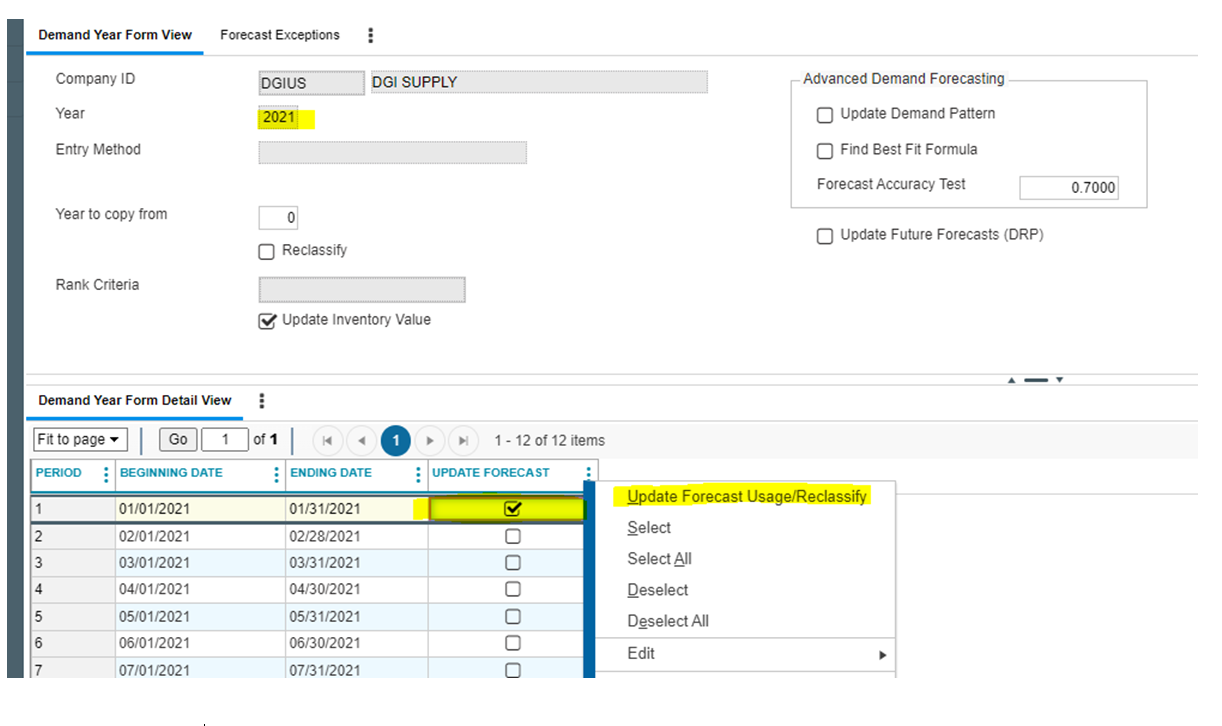Tick Update Forecast checkbox for period 2
This screenshot has width=1222, height=726.
[x=513, y=536]
